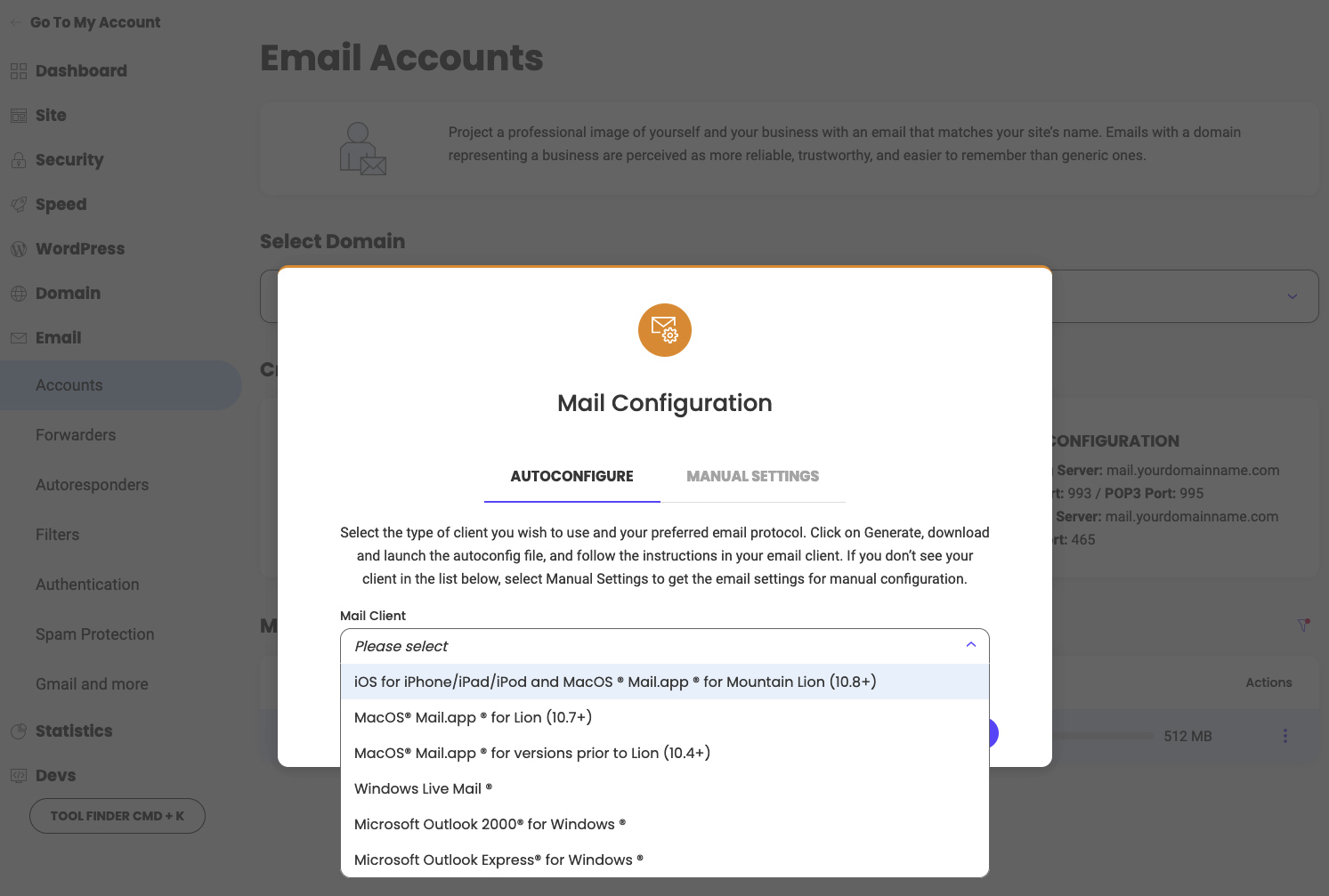
Task: Open the Statistics section icon
Action: click(19, 731)
